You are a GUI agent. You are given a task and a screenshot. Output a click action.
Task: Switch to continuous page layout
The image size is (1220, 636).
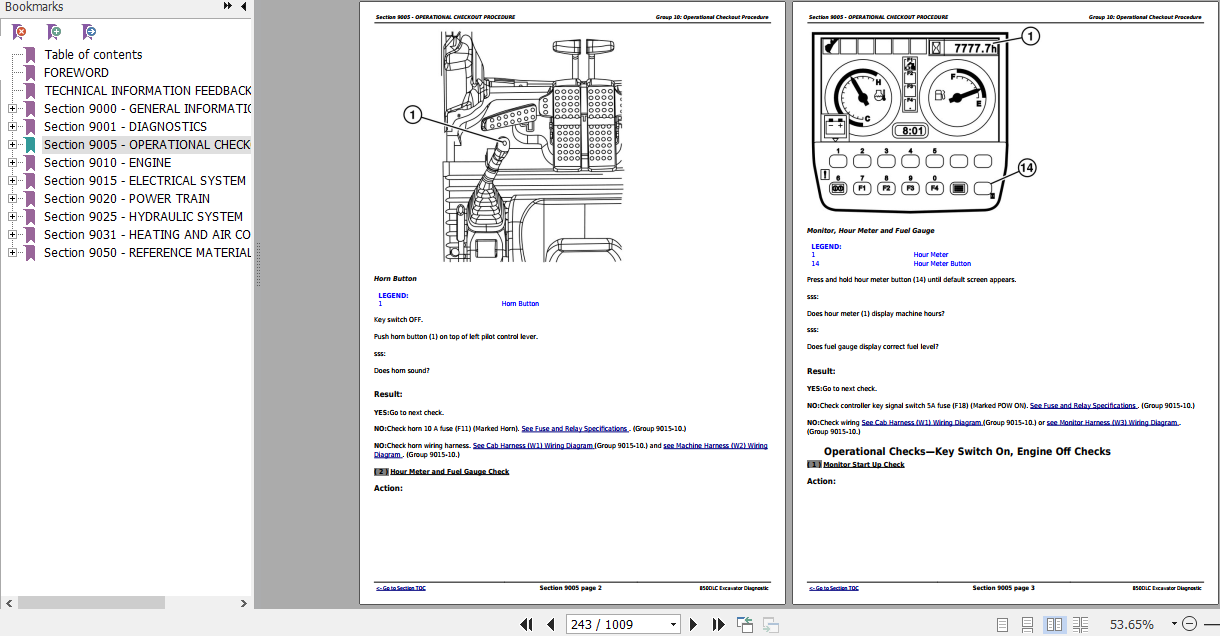point(1028,625)
